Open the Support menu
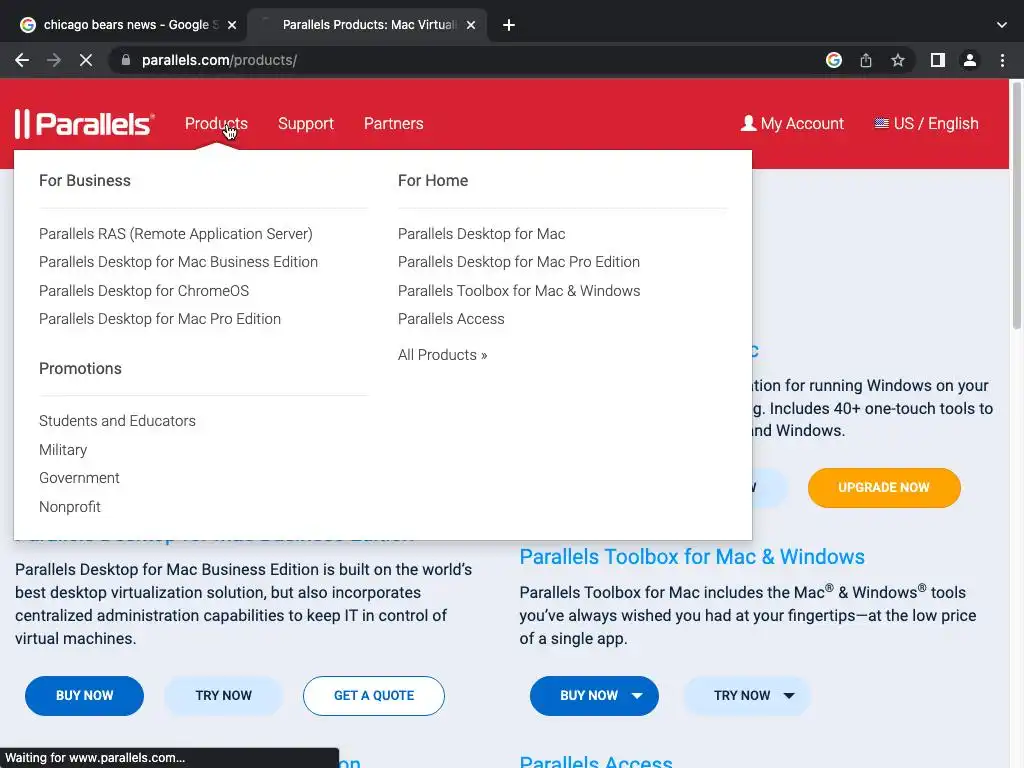This screenshot has height=768, width=1024. tap(306, 123)
